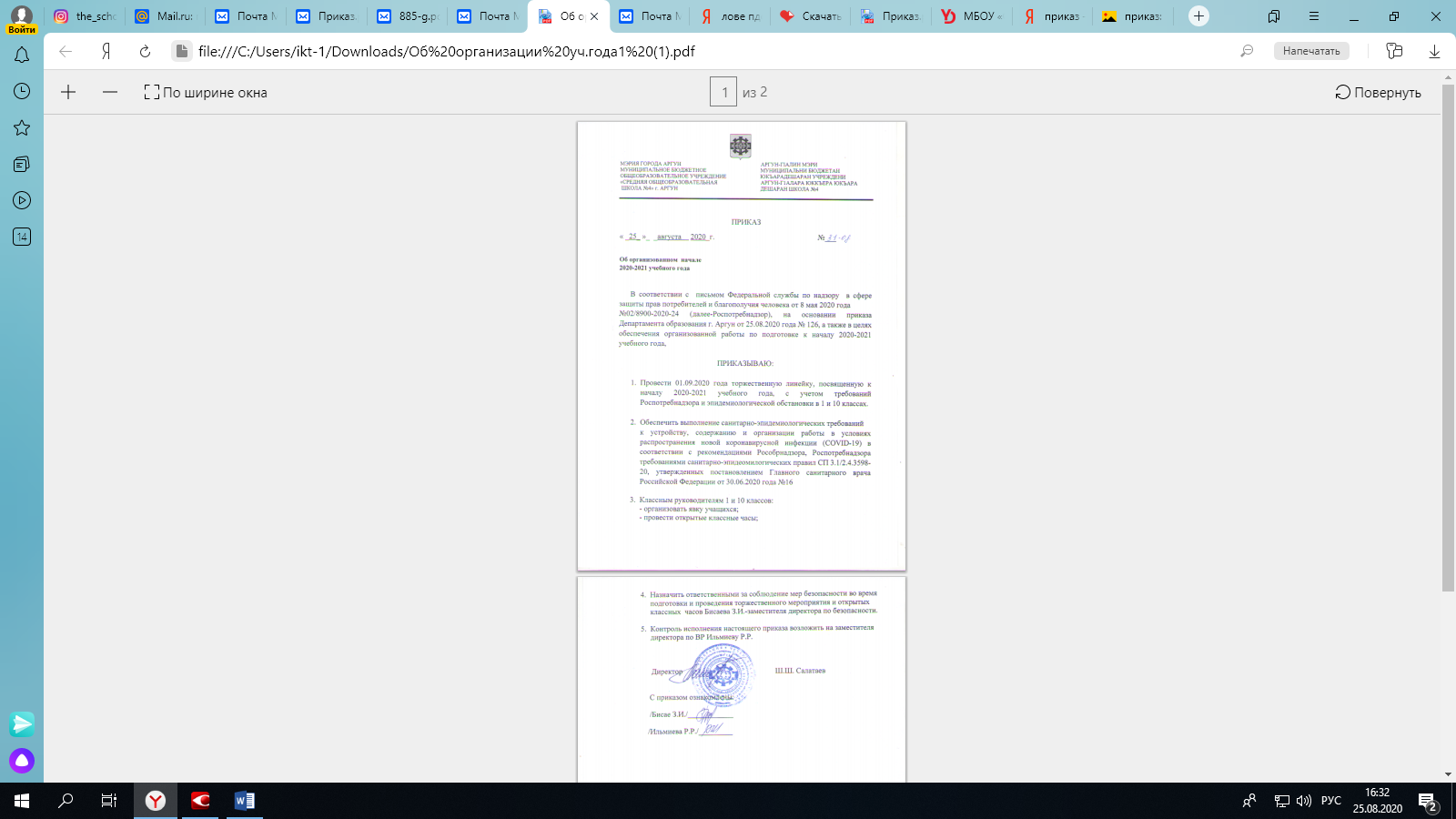The image size is (1456, 819).
Task: Open Alice voice assistant icon
Action: point(22,761)
